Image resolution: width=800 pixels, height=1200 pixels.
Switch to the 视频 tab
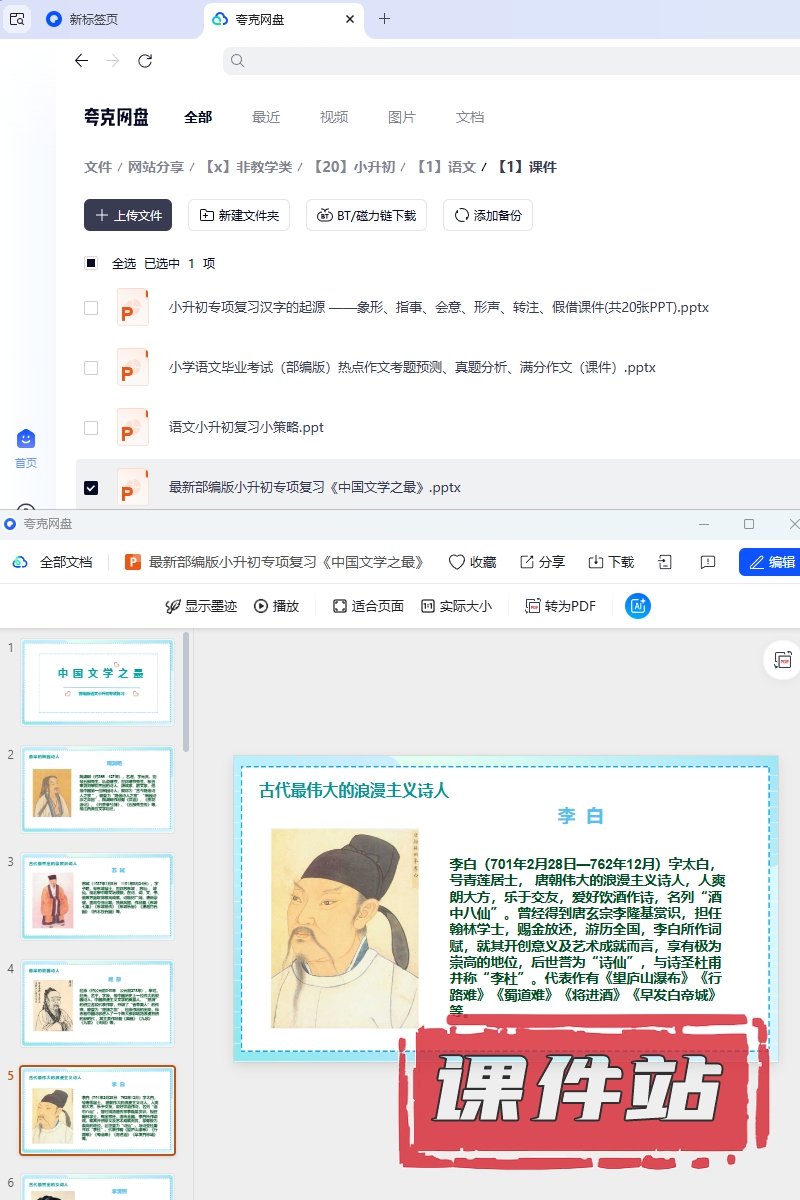334,117
